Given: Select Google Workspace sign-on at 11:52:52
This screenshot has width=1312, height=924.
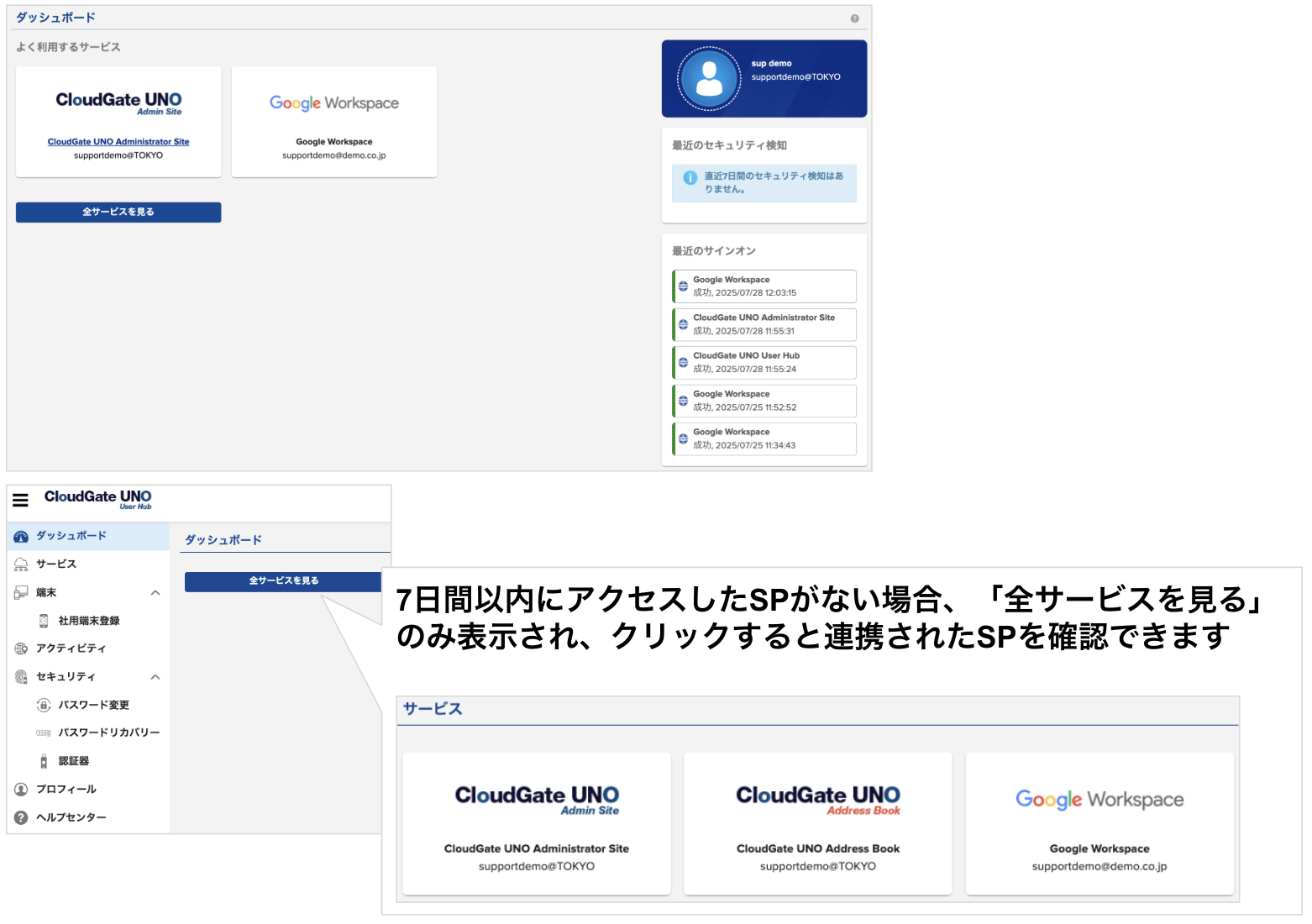Looking at the screenshot, I should pyautogui.click(x=764, y=401).
